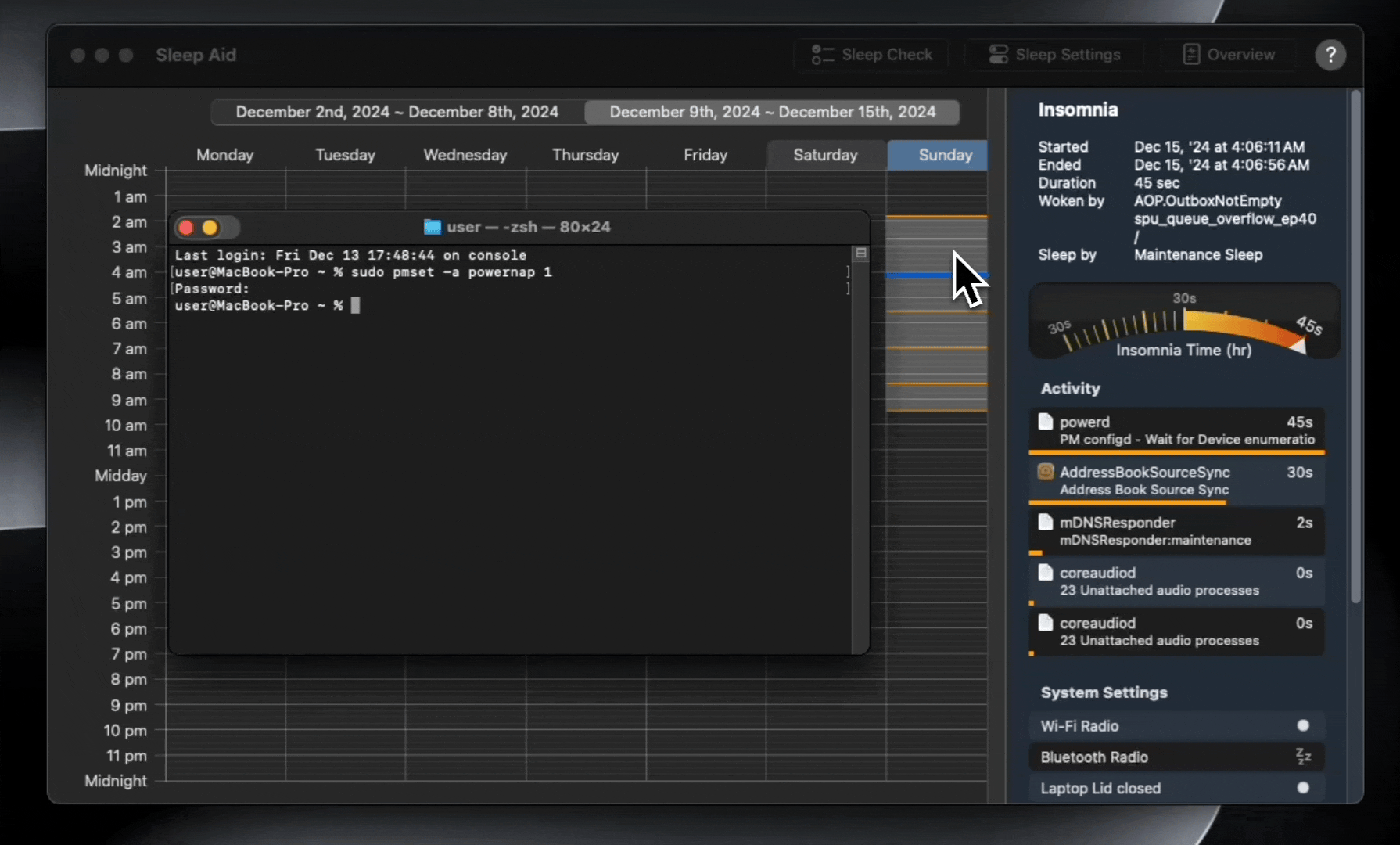Open the Overview panel

coord(1229,55)
